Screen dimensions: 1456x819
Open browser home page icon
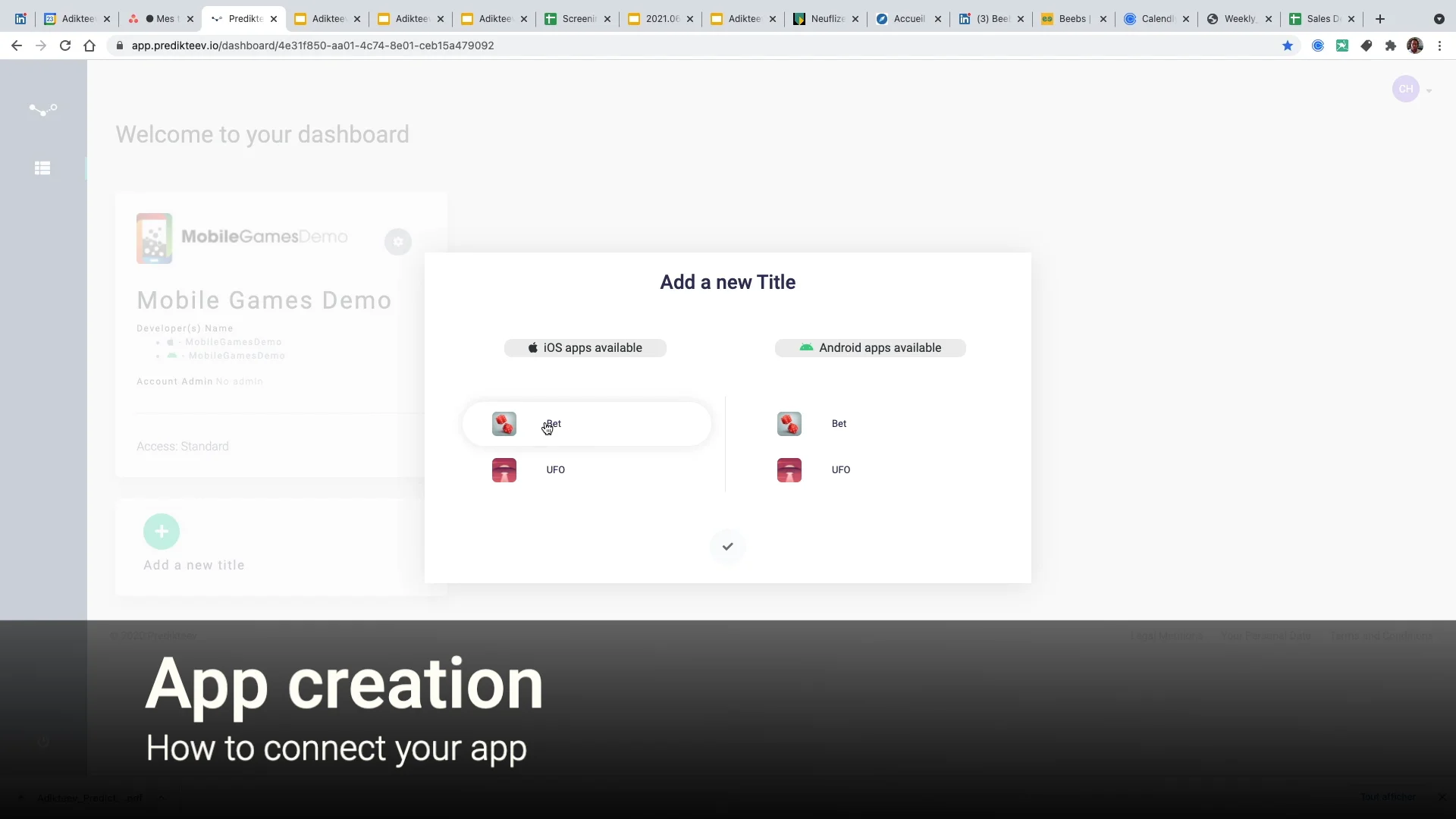[x=89, y=45]
